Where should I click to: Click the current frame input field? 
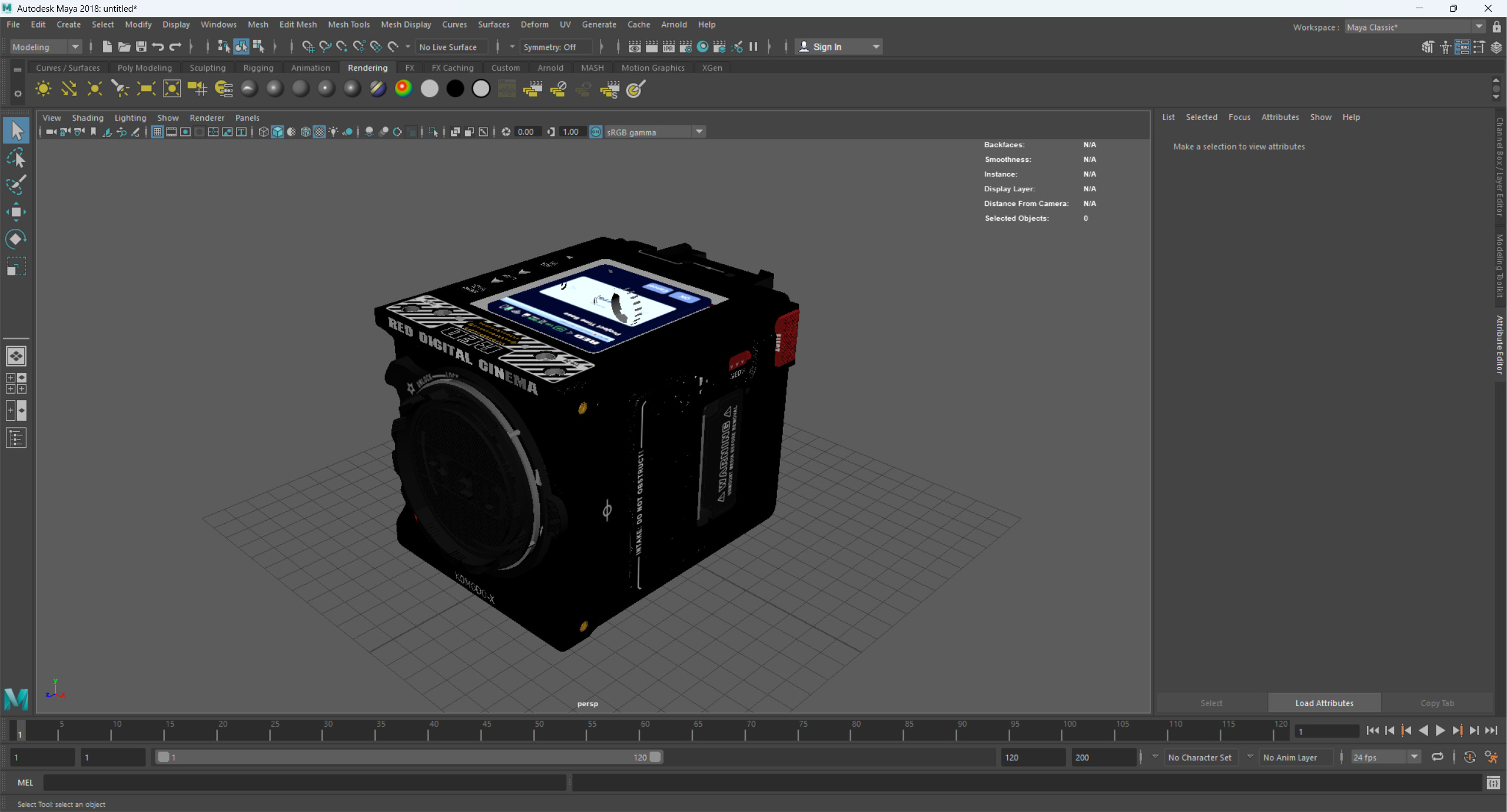click(x=1326, y=731)
